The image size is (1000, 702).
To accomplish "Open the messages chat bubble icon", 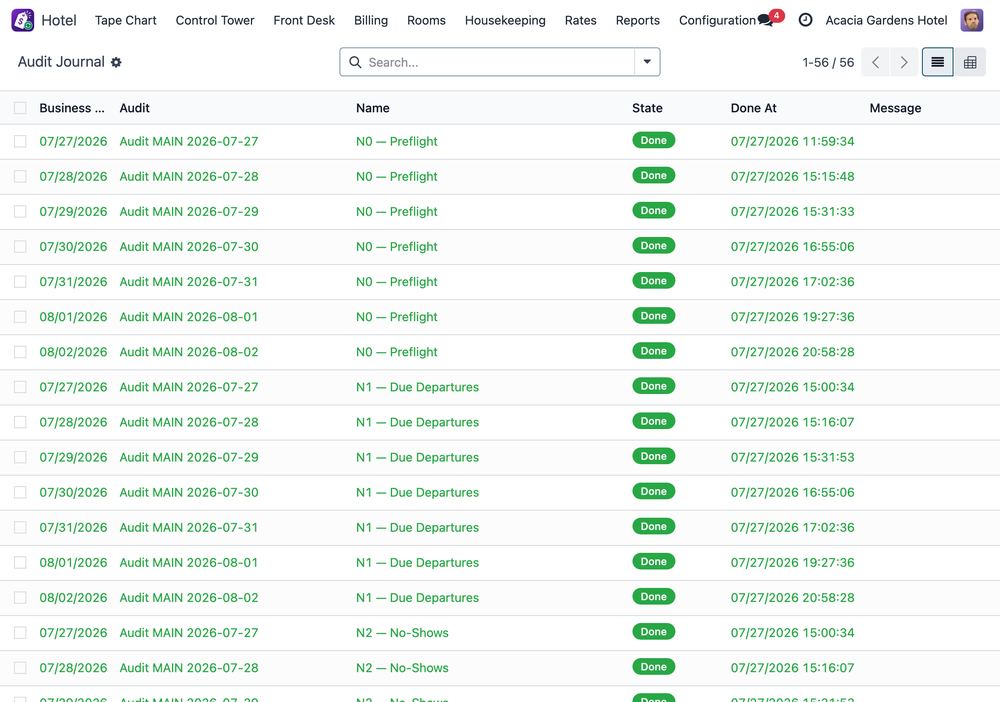I will 765,20.
